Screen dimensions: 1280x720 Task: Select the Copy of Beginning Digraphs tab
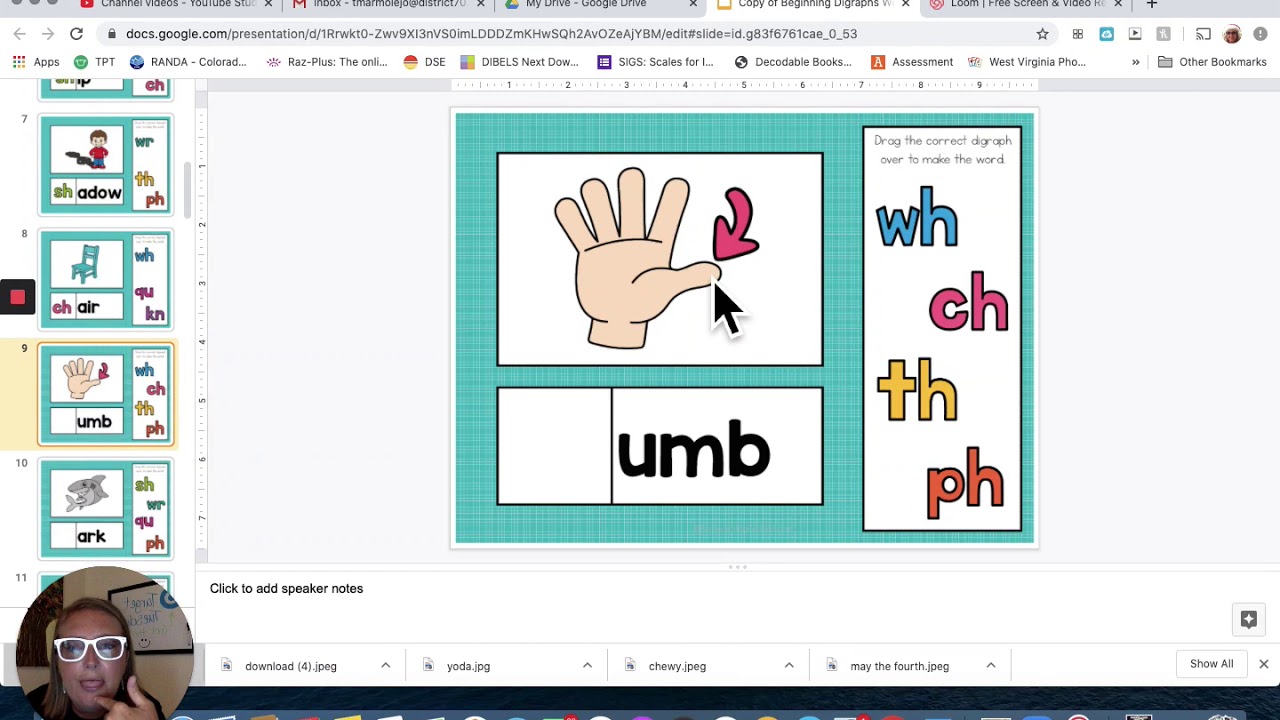click(x=813, y=4)
